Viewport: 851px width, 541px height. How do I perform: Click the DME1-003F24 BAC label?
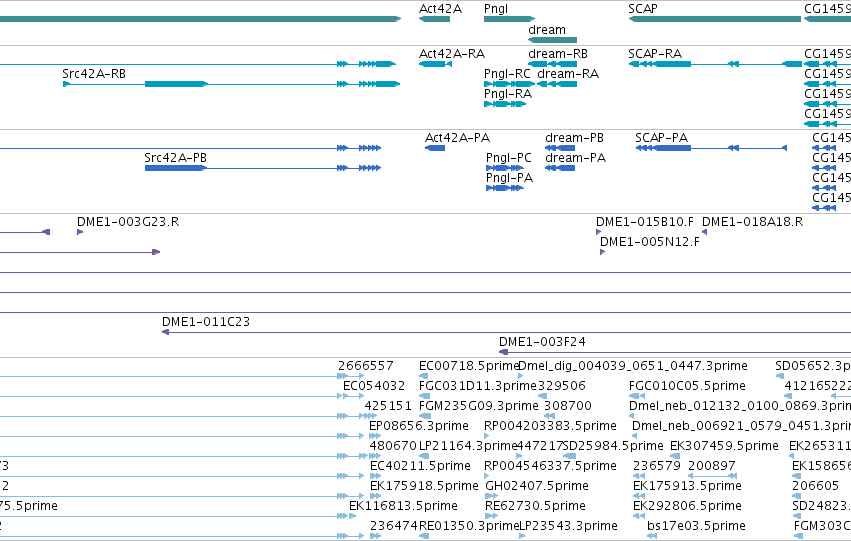542,342
